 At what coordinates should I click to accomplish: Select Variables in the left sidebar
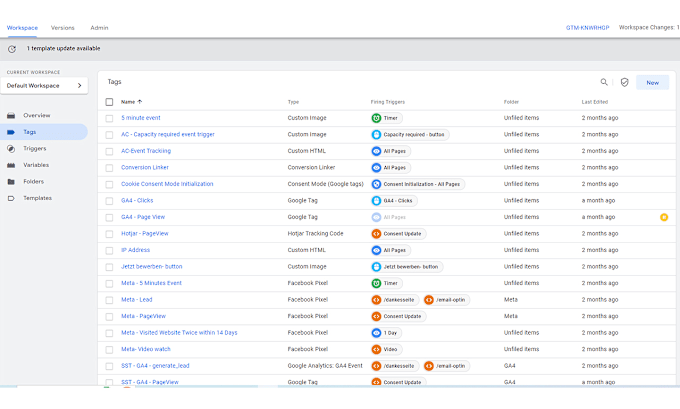36,165
